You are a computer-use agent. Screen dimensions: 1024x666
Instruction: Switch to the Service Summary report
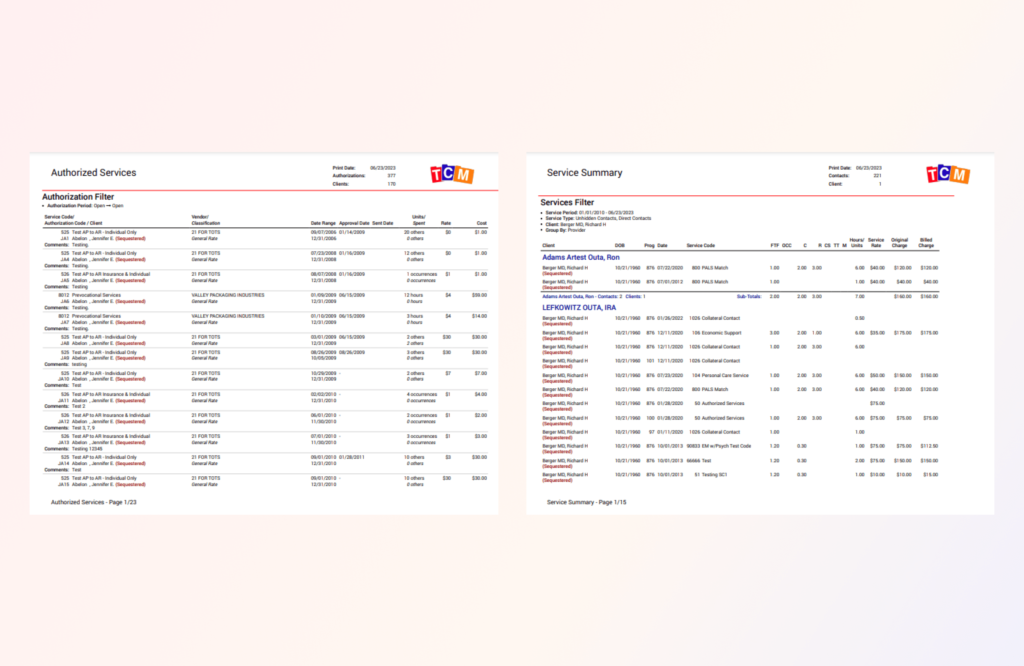click(x=583, y=172)
